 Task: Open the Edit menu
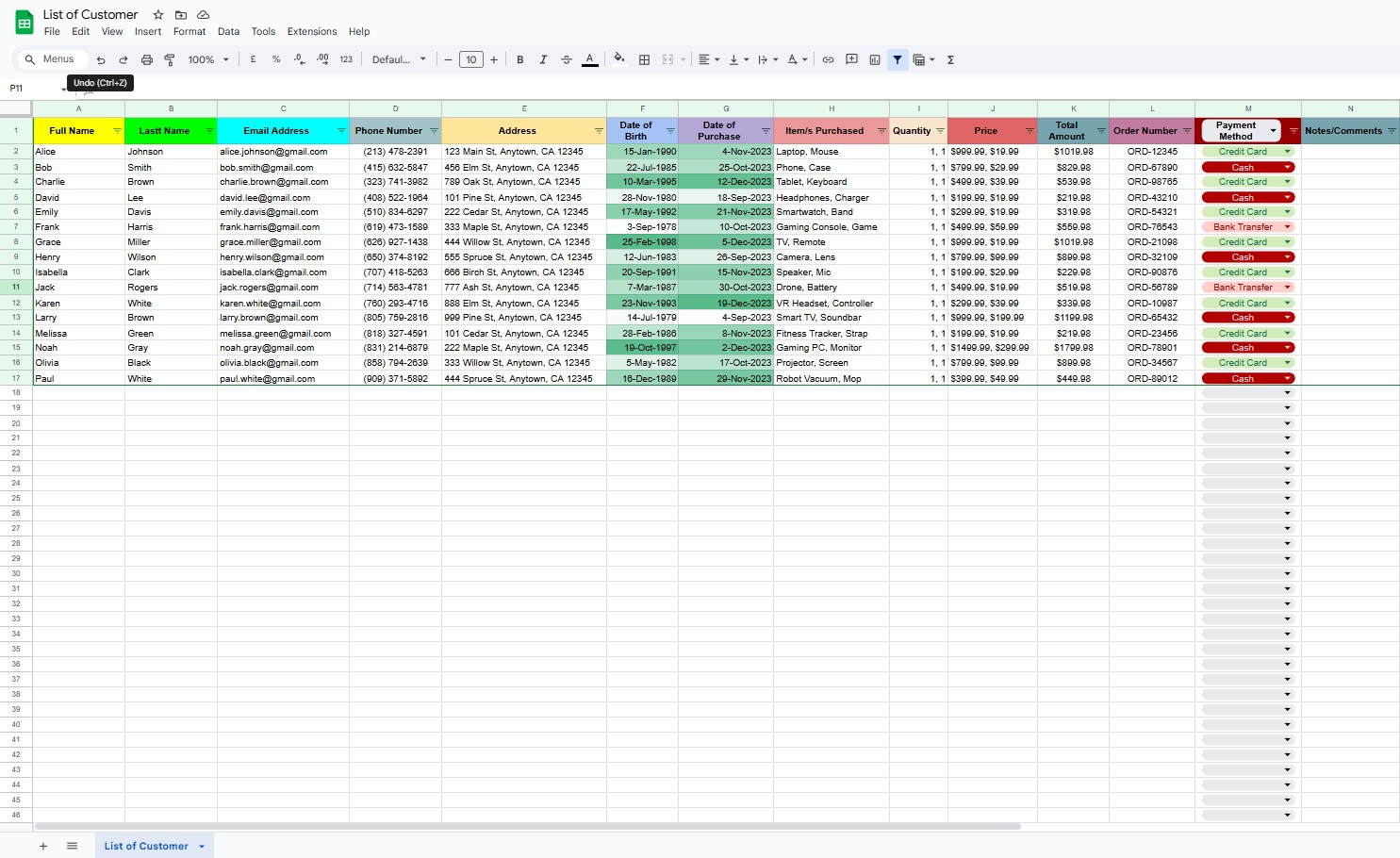(x=81, y=31)
